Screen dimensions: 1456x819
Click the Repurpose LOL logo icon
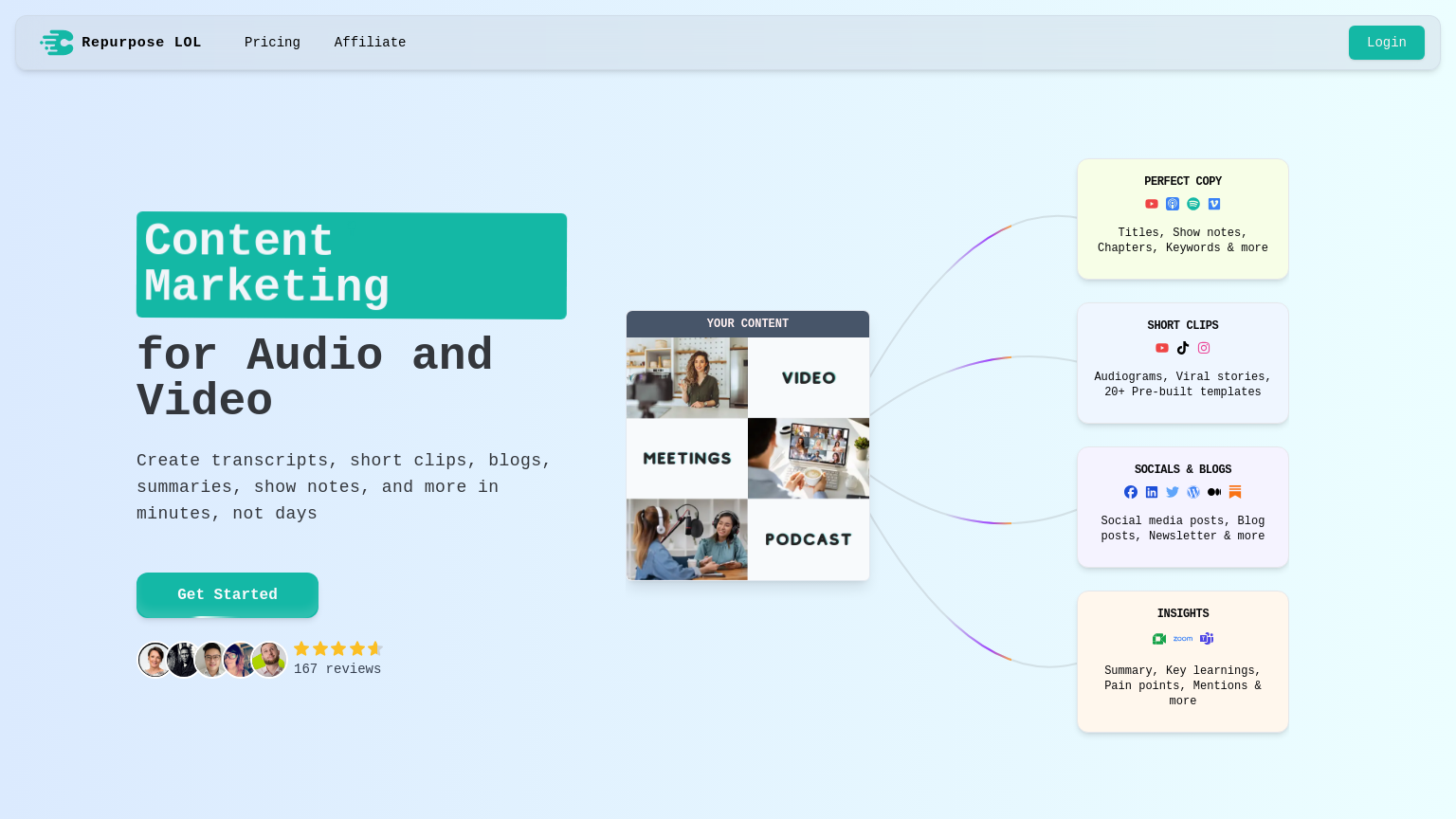click(57, 43)
